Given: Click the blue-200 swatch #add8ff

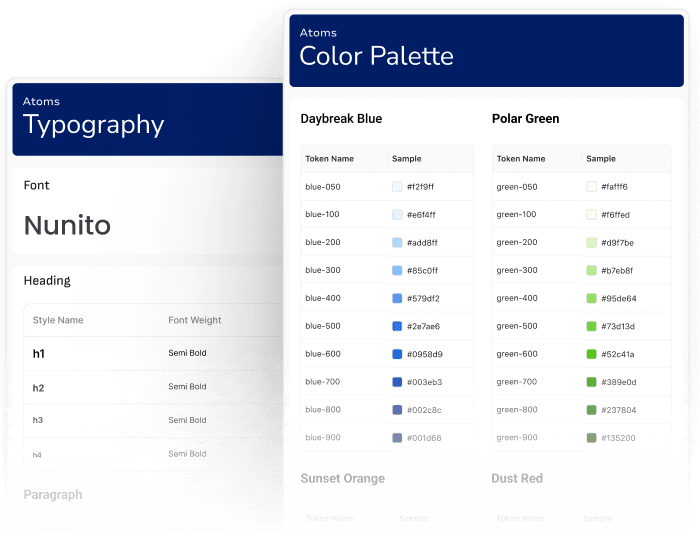Looking at the screenshot, I should [397, 242].
